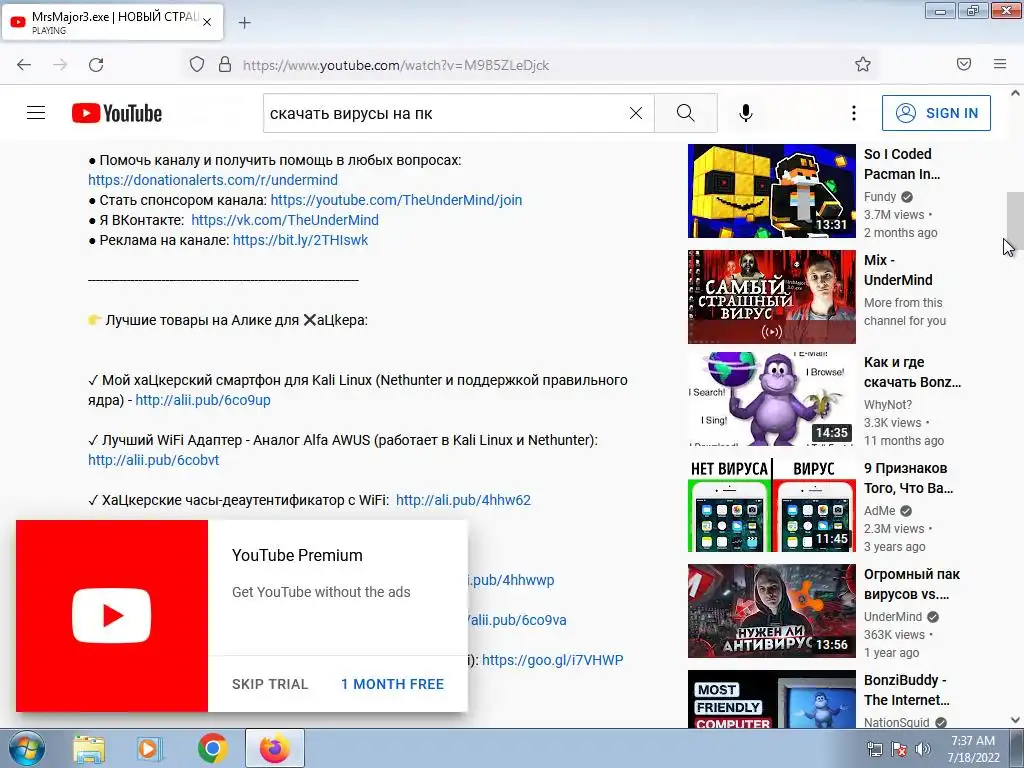
Task: Go to the YouTube home logo
Action: click(117, 113)
